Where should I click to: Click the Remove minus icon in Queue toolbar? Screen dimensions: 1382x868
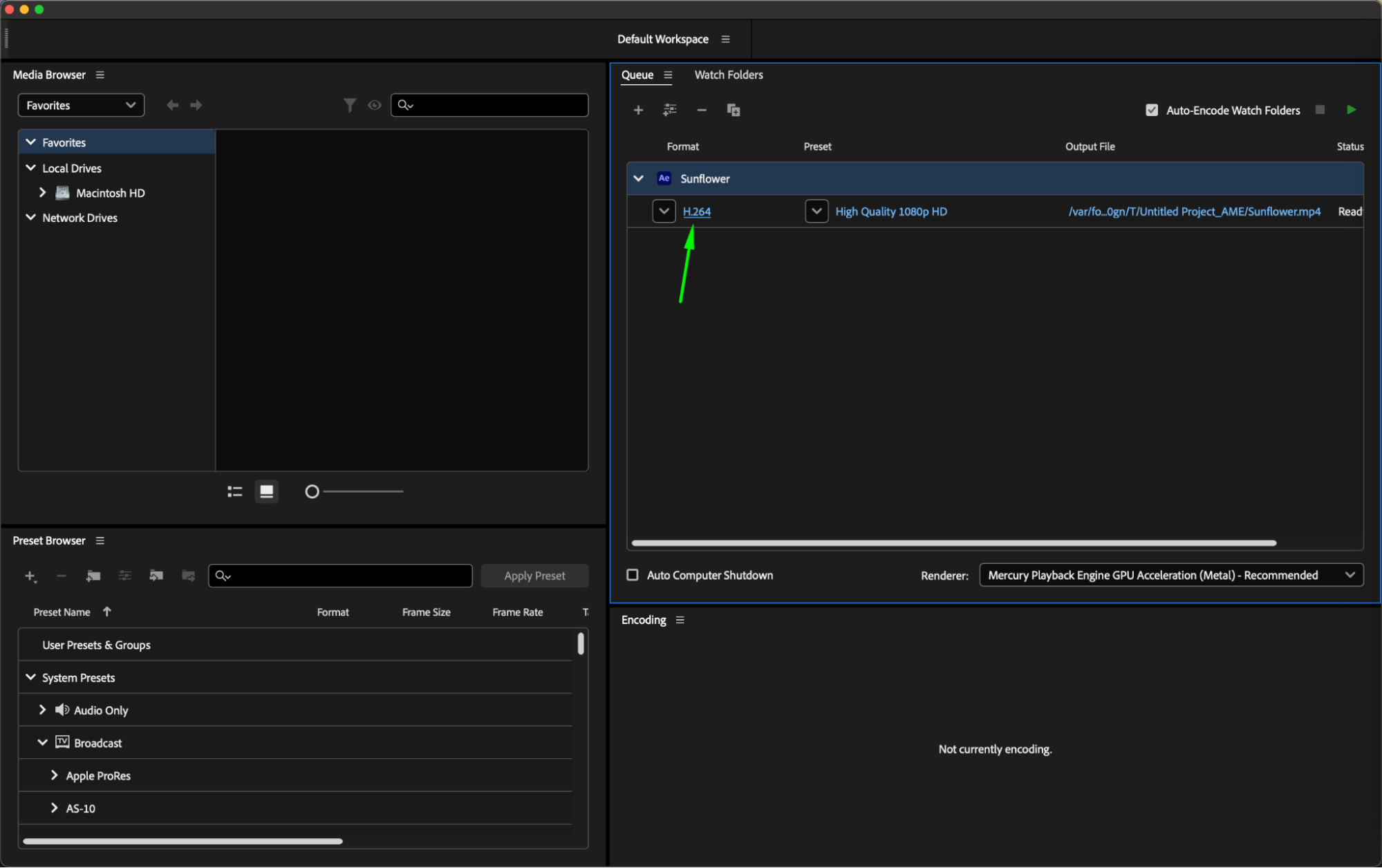pyautogui.click(x=702, y=111)
